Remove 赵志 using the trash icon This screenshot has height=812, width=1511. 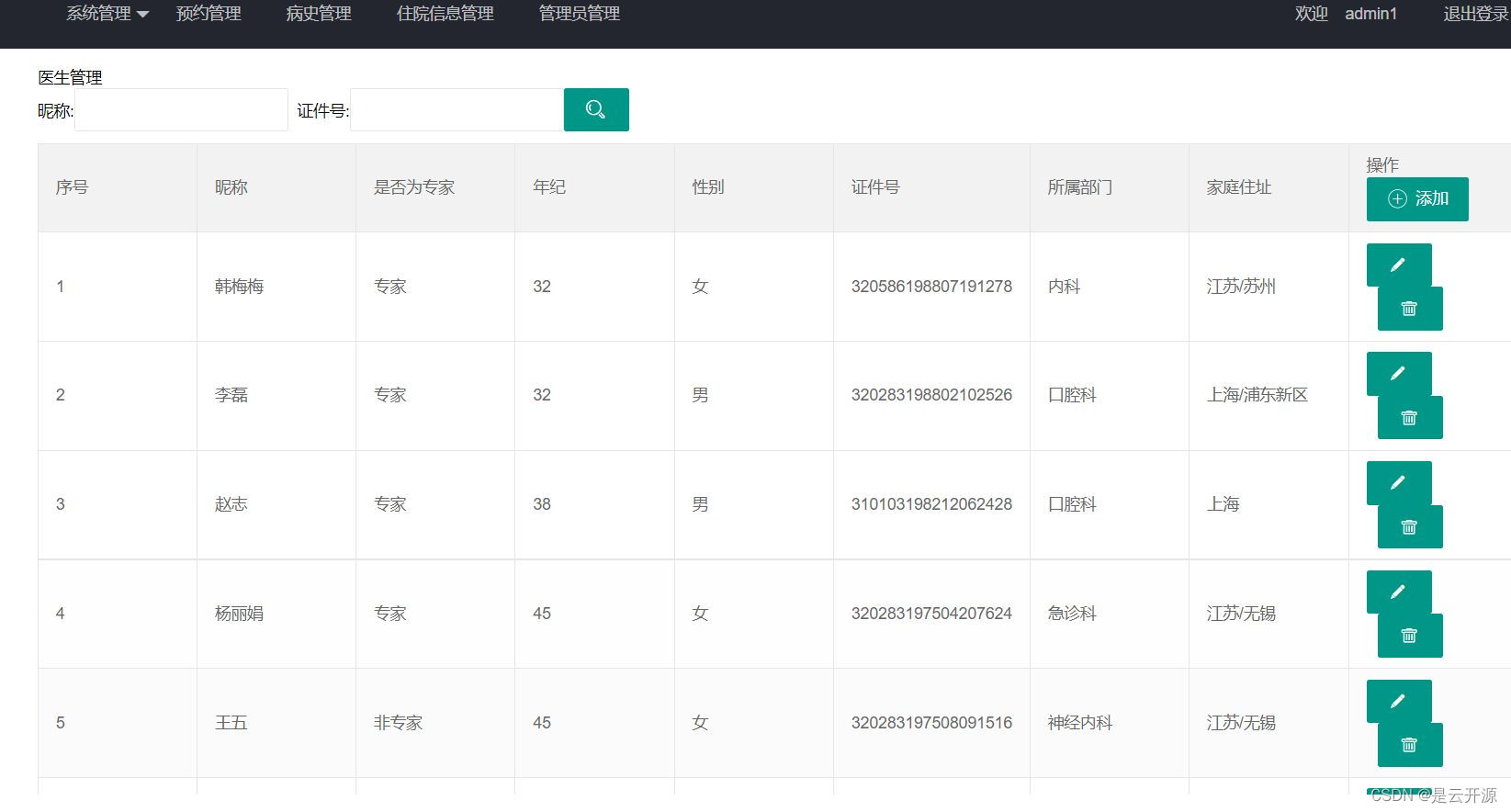point(1409,527)
